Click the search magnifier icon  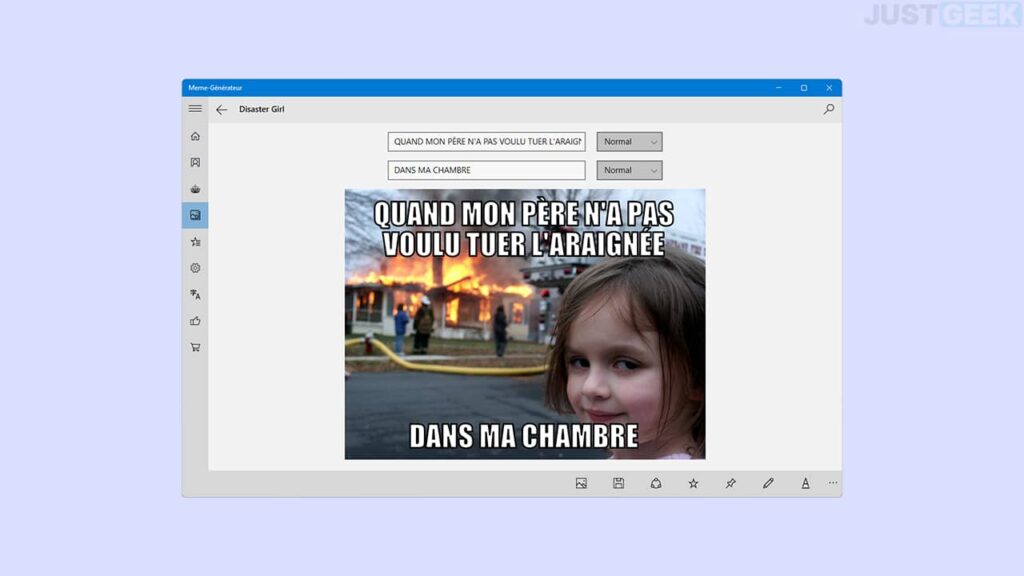pyautogui.click(x=829, y=109)
